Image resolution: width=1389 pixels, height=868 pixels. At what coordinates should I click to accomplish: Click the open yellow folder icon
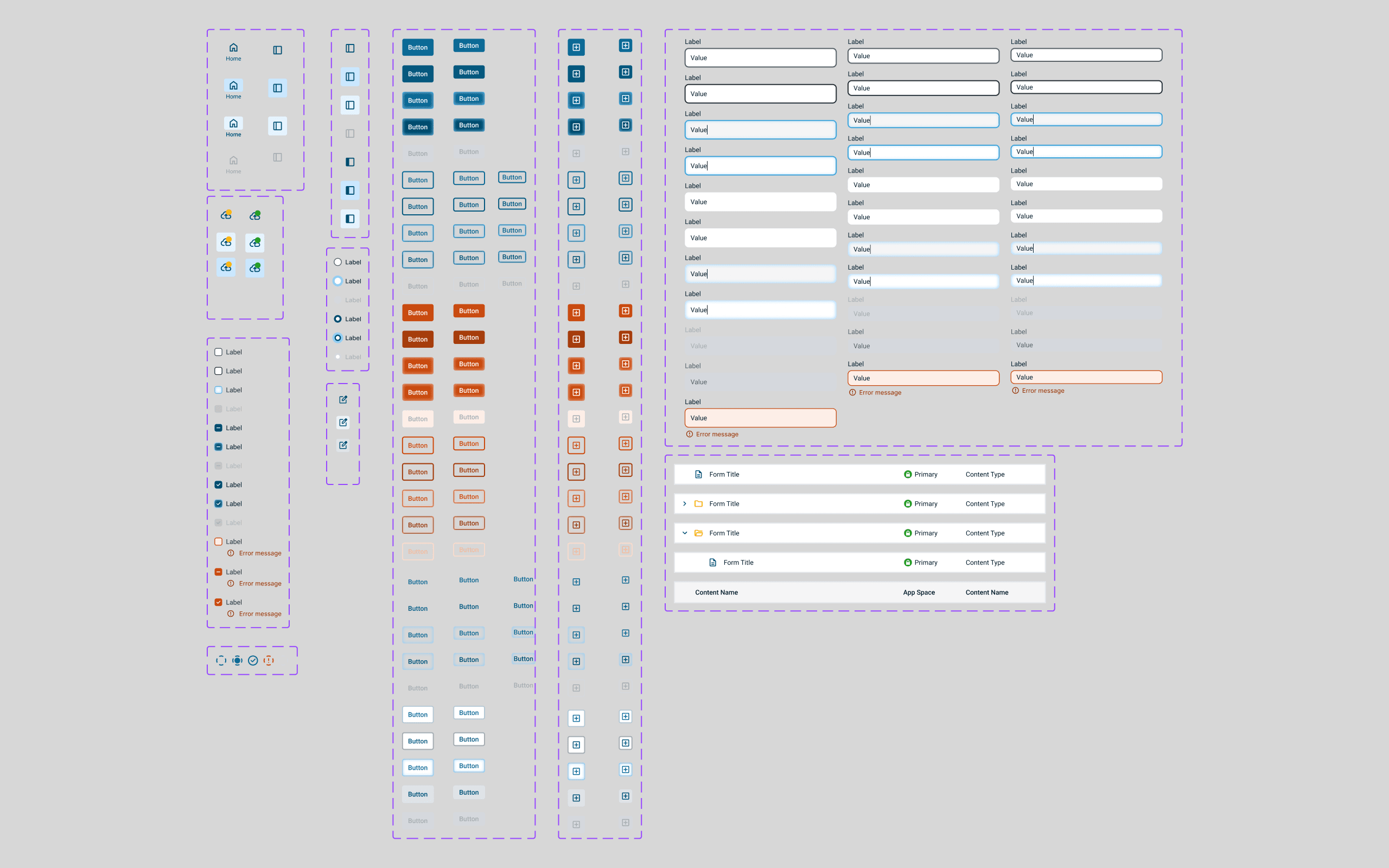pyautogui.click(x=698, y=533)
